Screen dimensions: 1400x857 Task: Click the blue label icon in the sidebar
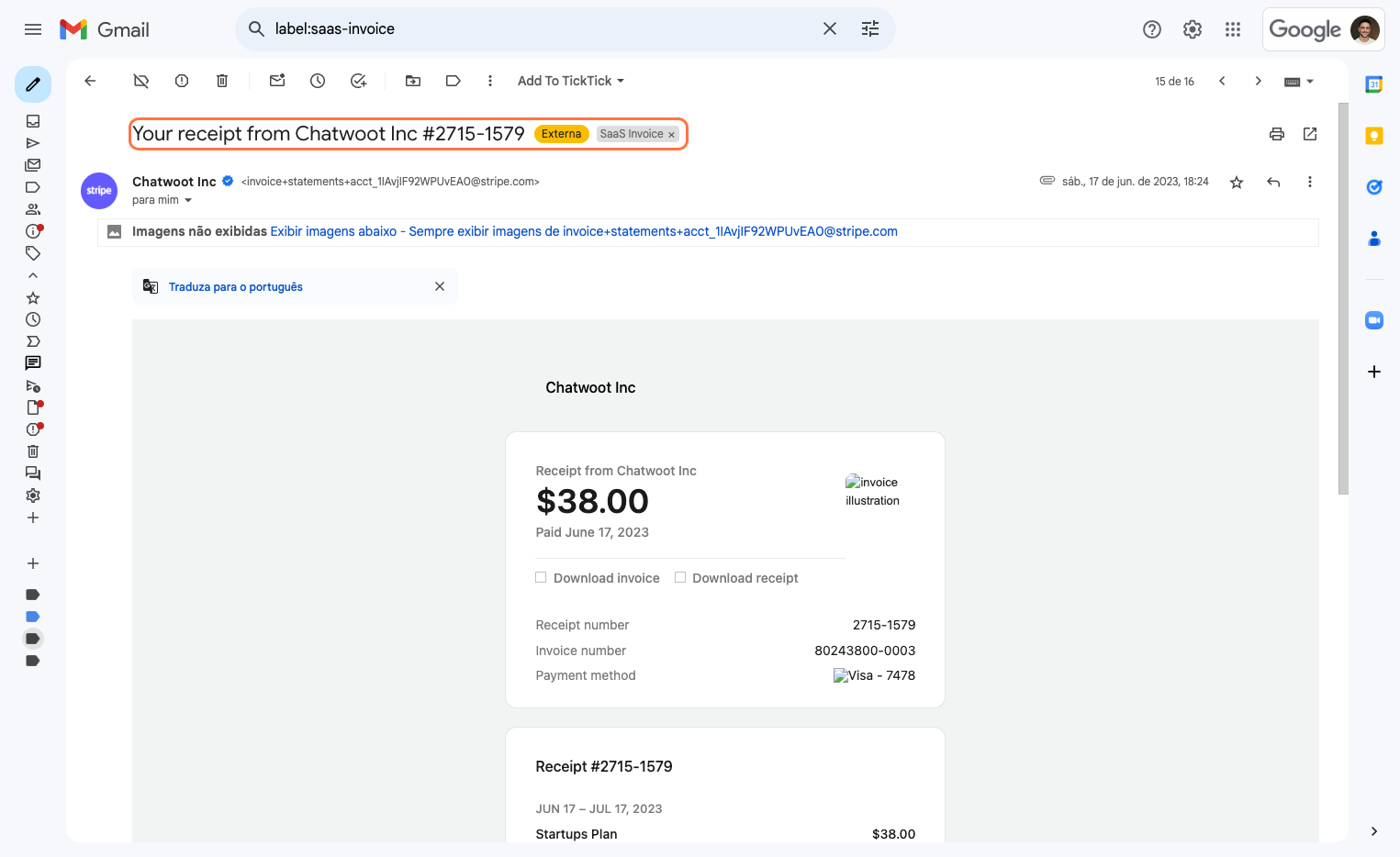coord(33,617)
